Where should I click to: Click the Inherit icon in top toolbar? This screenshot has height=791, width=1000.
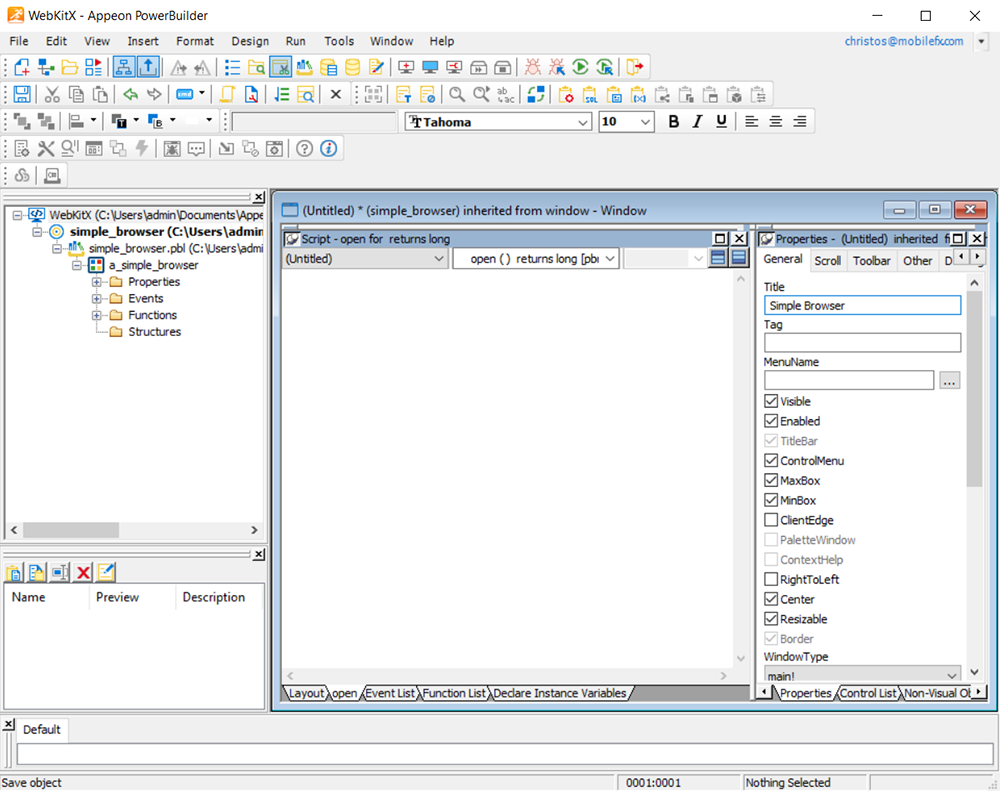45,67
